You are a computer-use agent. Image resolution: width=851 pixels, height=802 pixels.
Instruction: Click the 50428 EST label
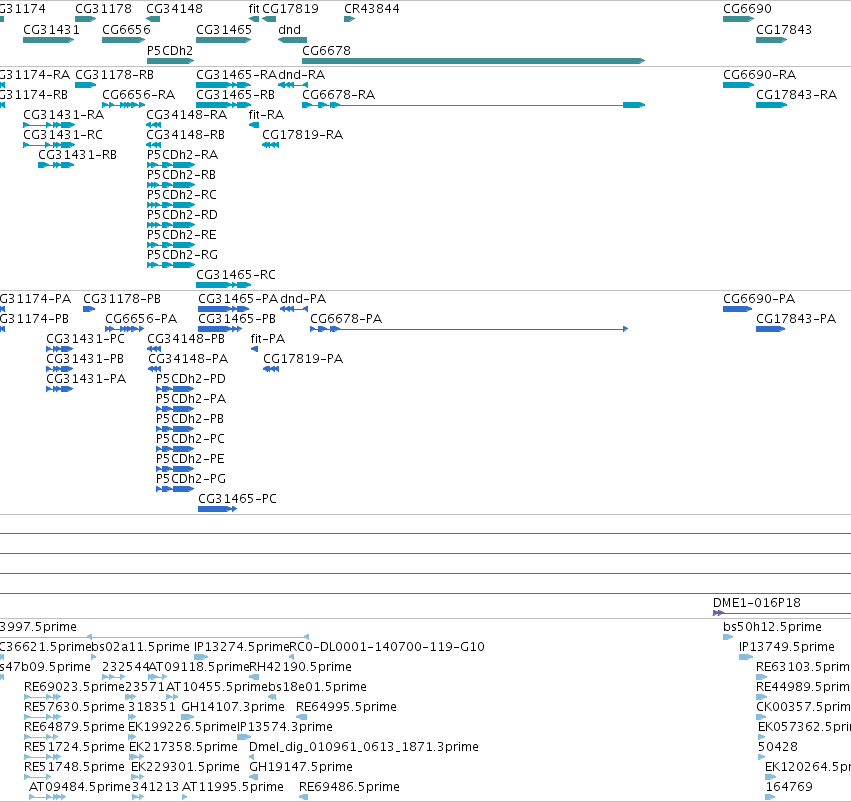tap(778, 747)
